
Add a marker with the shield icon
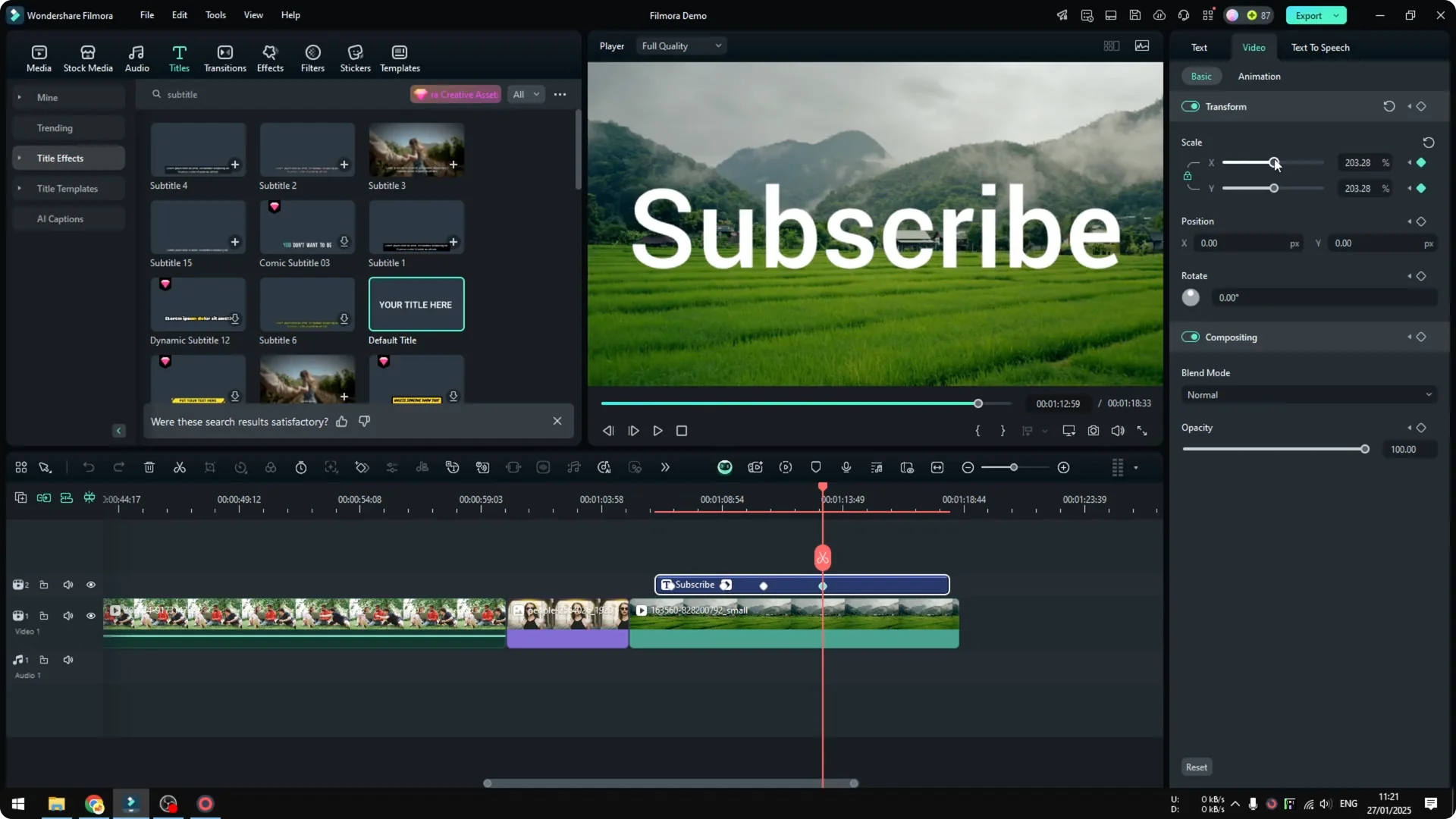[x=816, y=468]
